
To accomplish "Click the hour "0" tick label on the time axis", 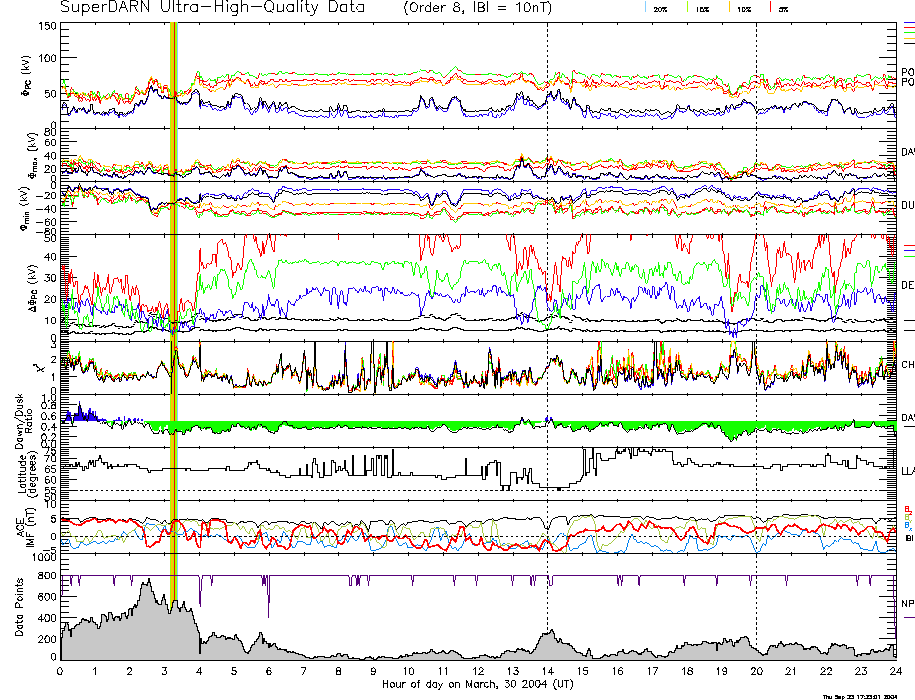I will 60,671.
